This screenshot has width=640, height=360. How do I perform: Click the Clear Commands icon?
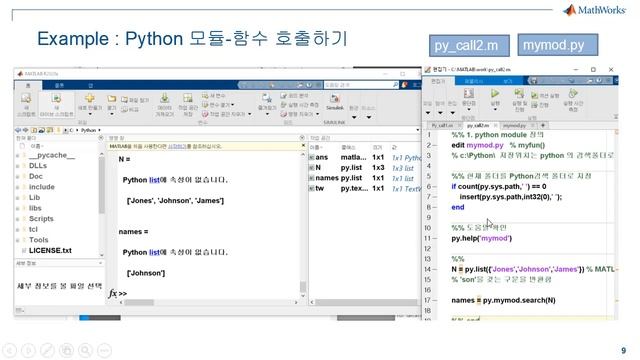click(284, 114)
